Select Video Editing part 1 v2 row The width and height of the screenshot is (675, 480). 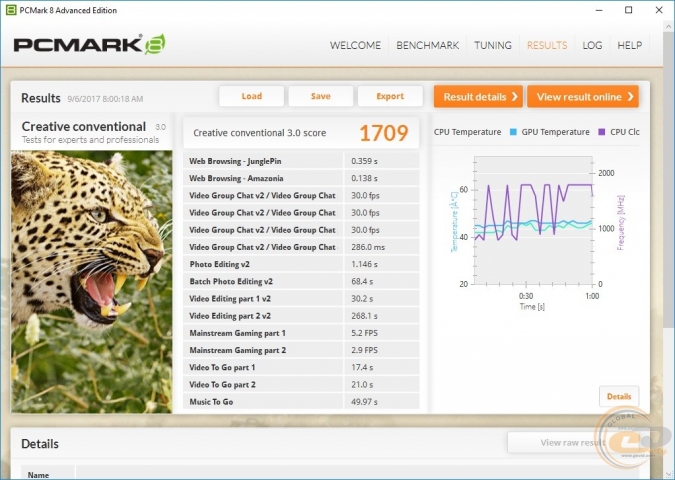pos(301,299)
